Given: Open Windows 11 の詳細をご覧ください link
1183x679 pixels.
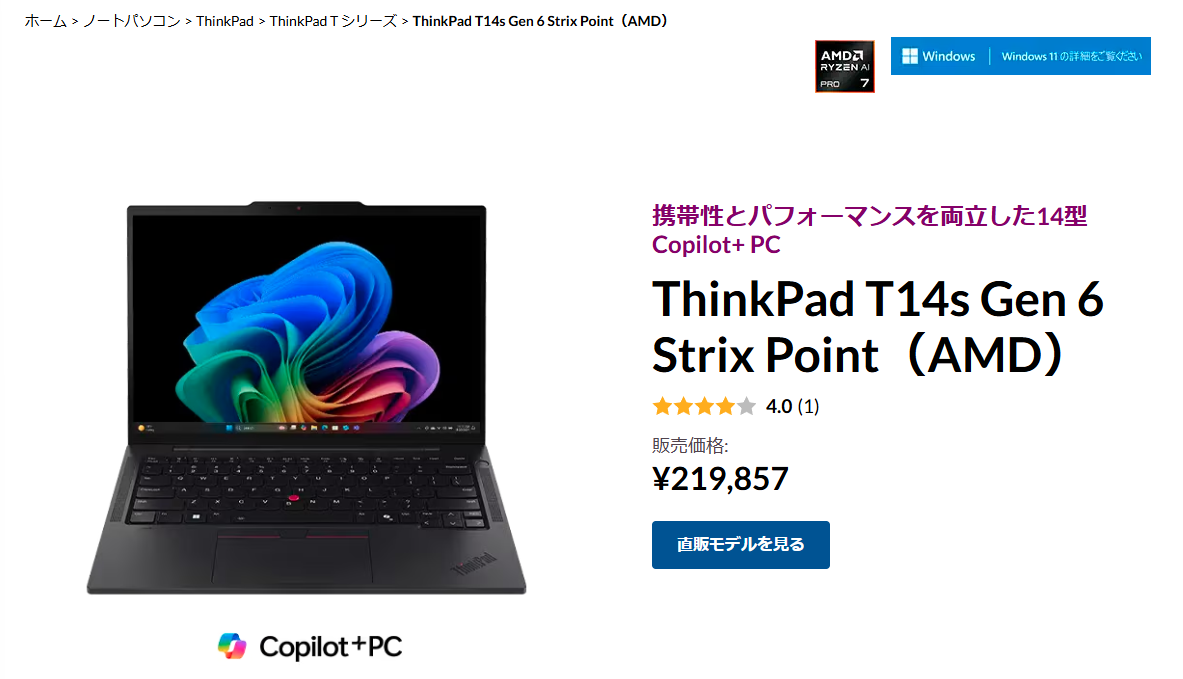Looking at the screenshot, I should 1071,56.
